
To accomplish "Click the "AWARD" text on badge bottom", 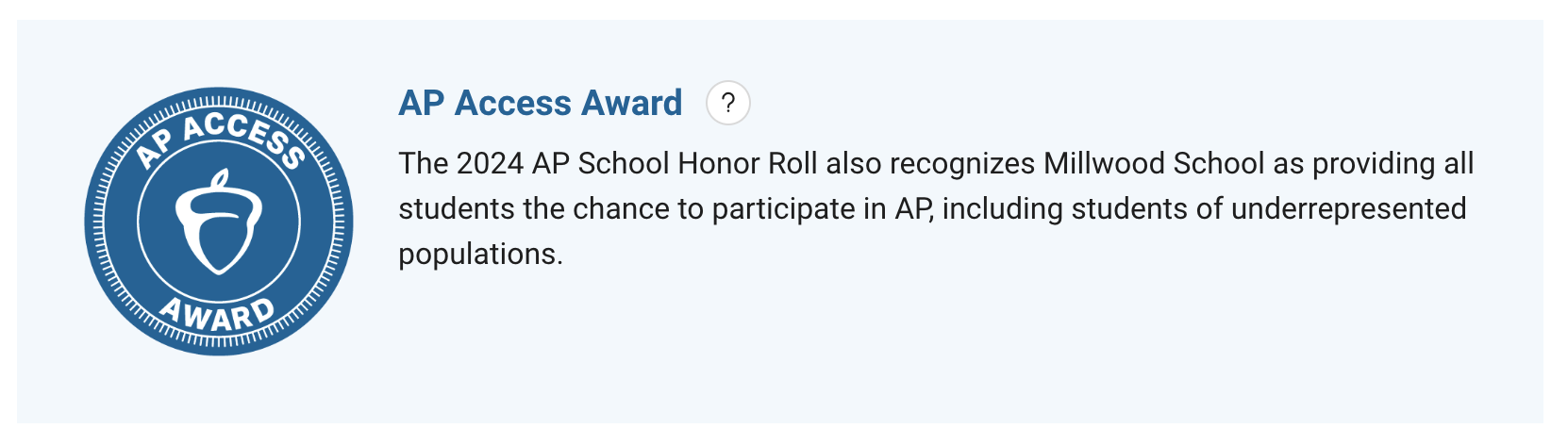I will (217, 315).
